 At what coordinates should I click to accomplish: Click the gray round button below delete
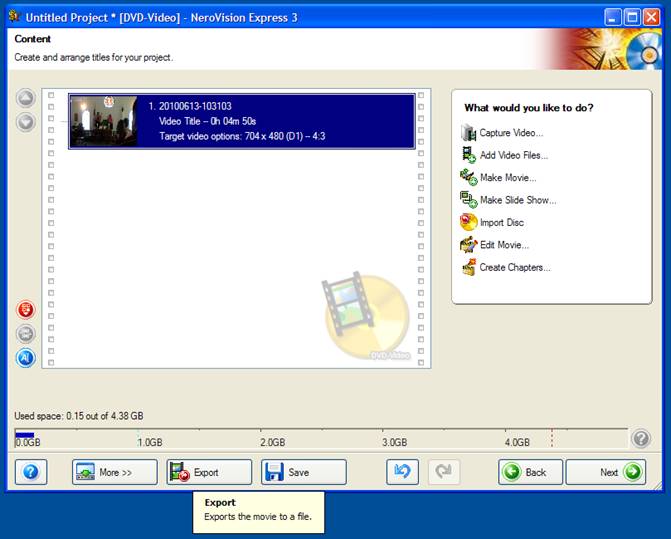click(x=26, y=334)
